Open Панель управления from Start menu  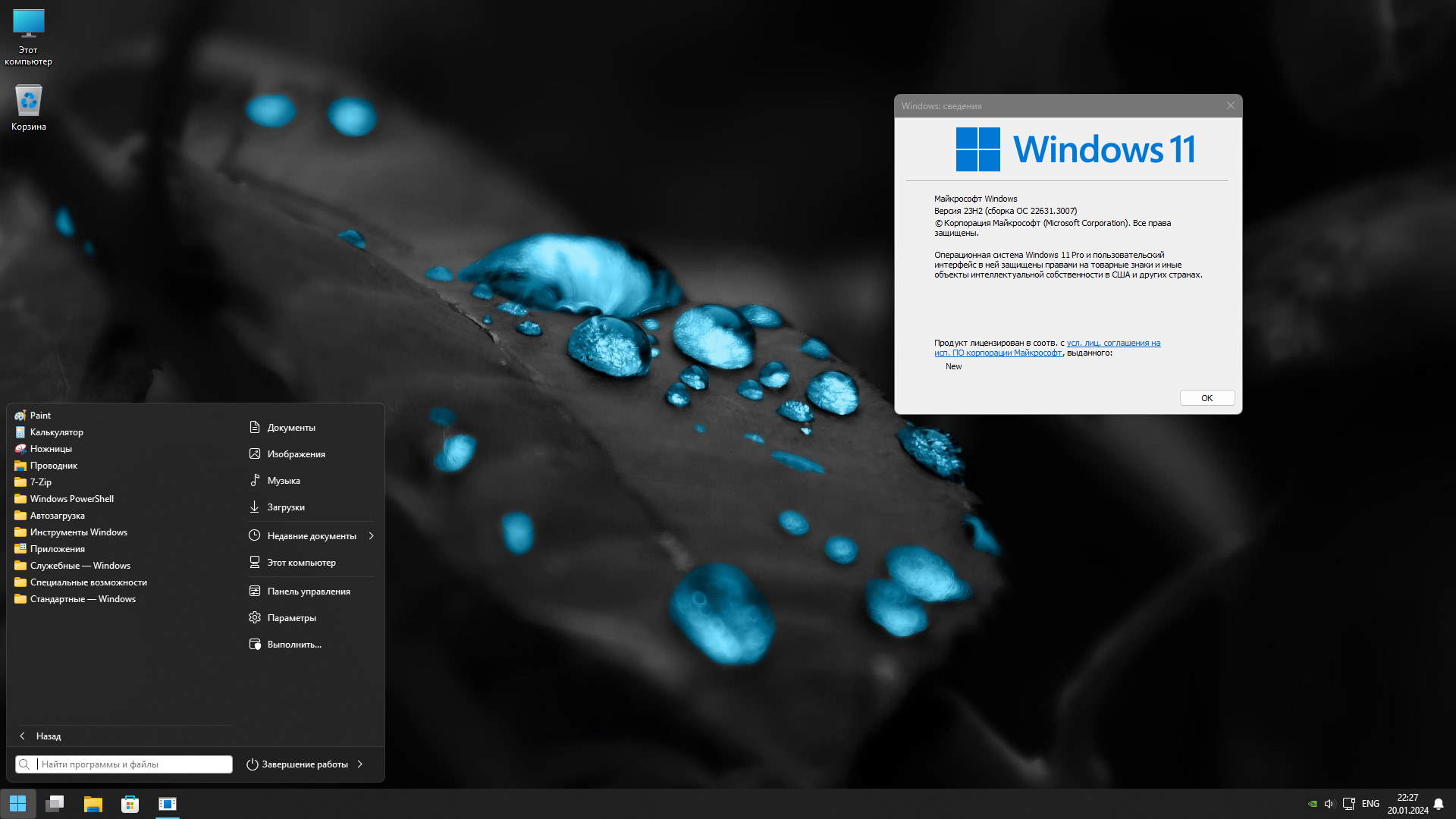click(308, 591)
